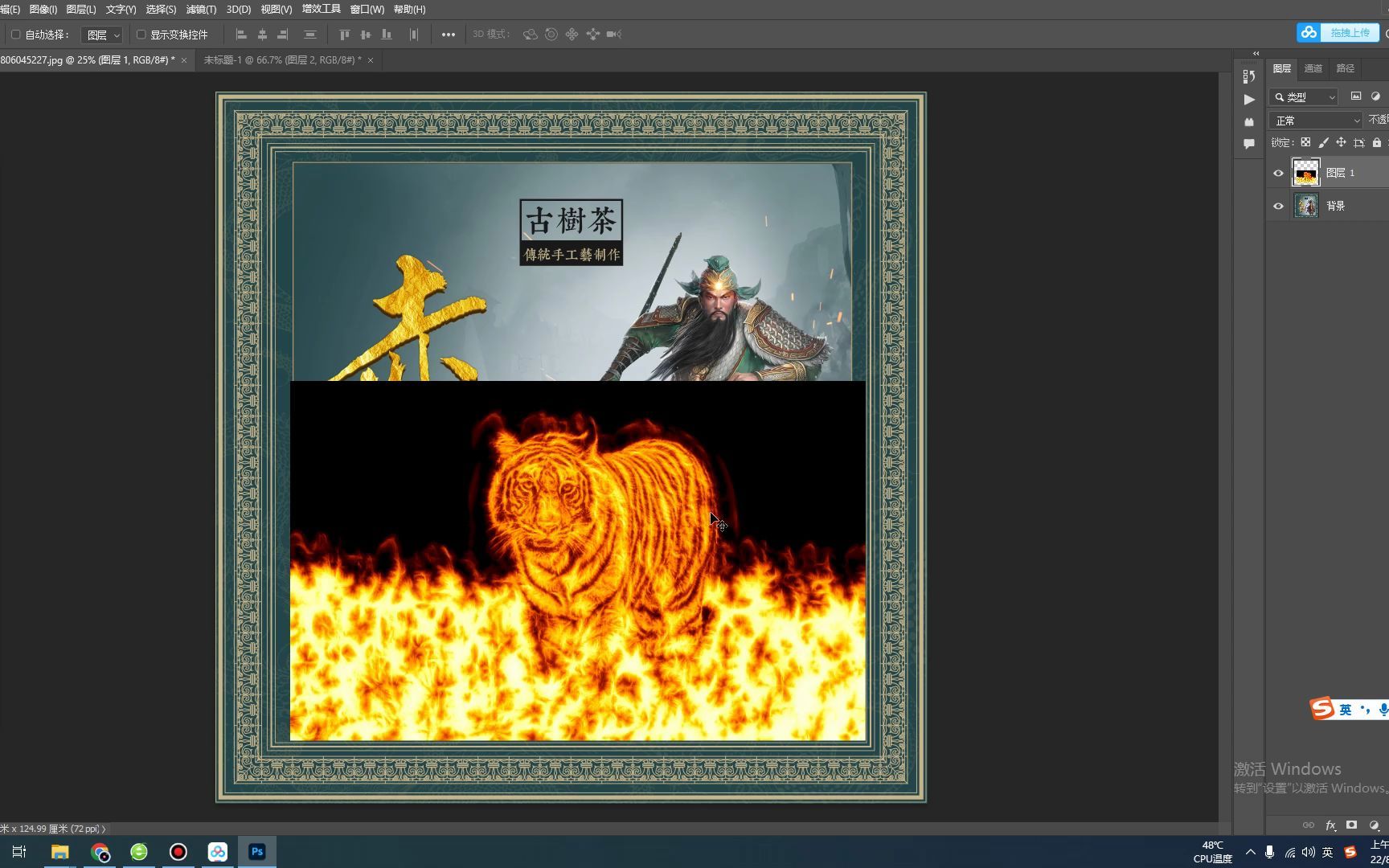Hide 图层 1 using its eye icon
Image resolution: width=1389 pixels, height=868 pixels.
click(x=1278, y=173)
